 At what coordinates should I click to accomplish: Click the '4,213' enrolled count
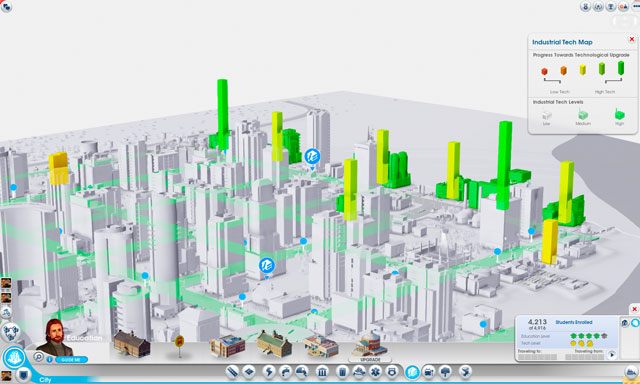(537, 322)
